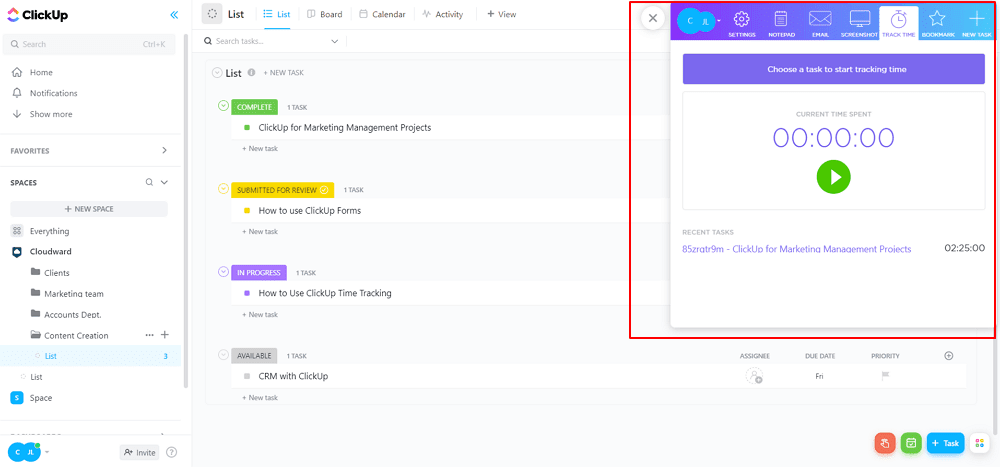
Task: Add column with plus circle icon
Action: tap(948, 356)
